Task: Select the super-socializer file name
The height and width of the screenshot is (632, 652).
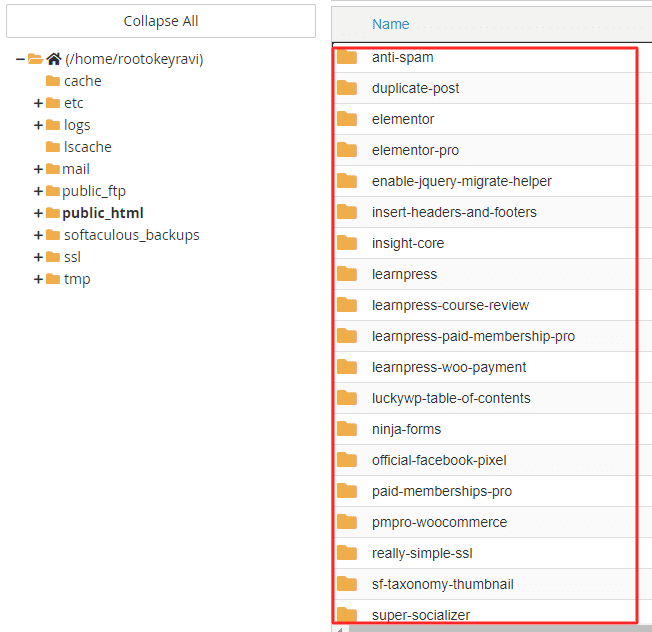Action: point(421,615)
